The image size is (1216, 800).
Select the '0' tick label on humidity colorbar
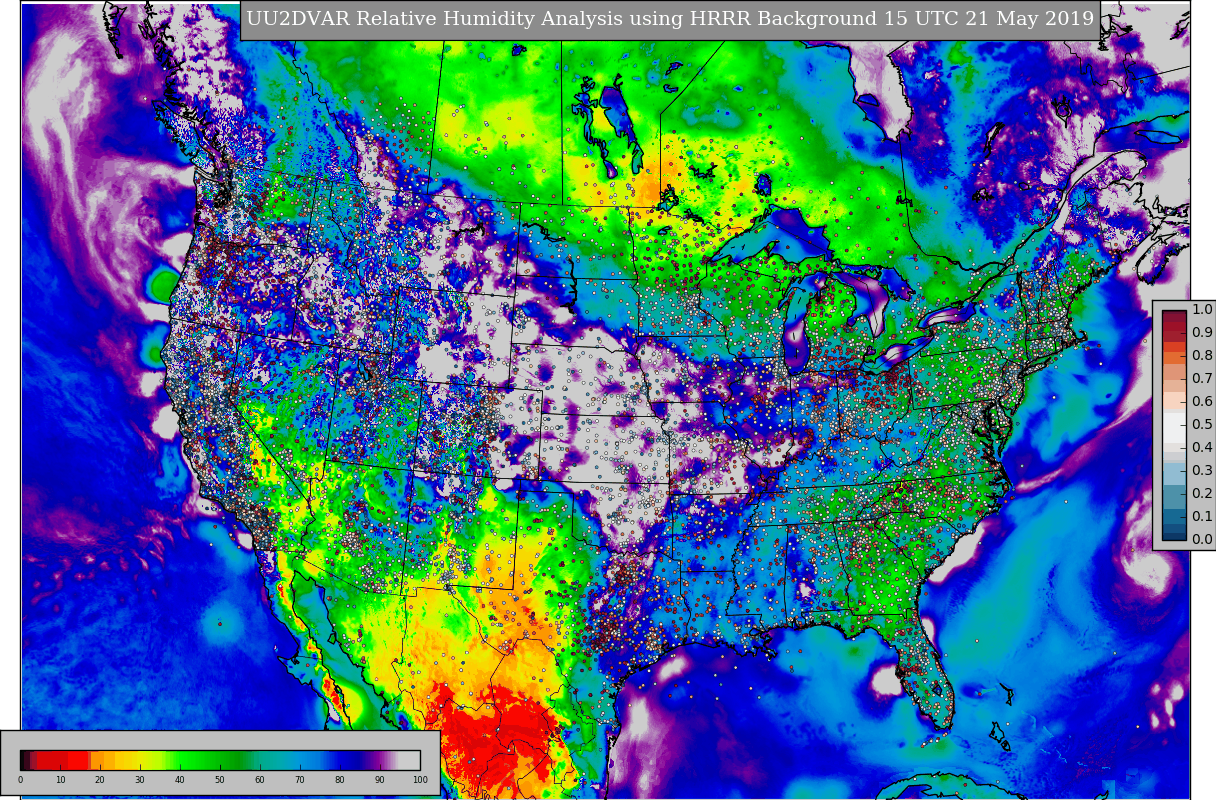click(x=20, y=780)
